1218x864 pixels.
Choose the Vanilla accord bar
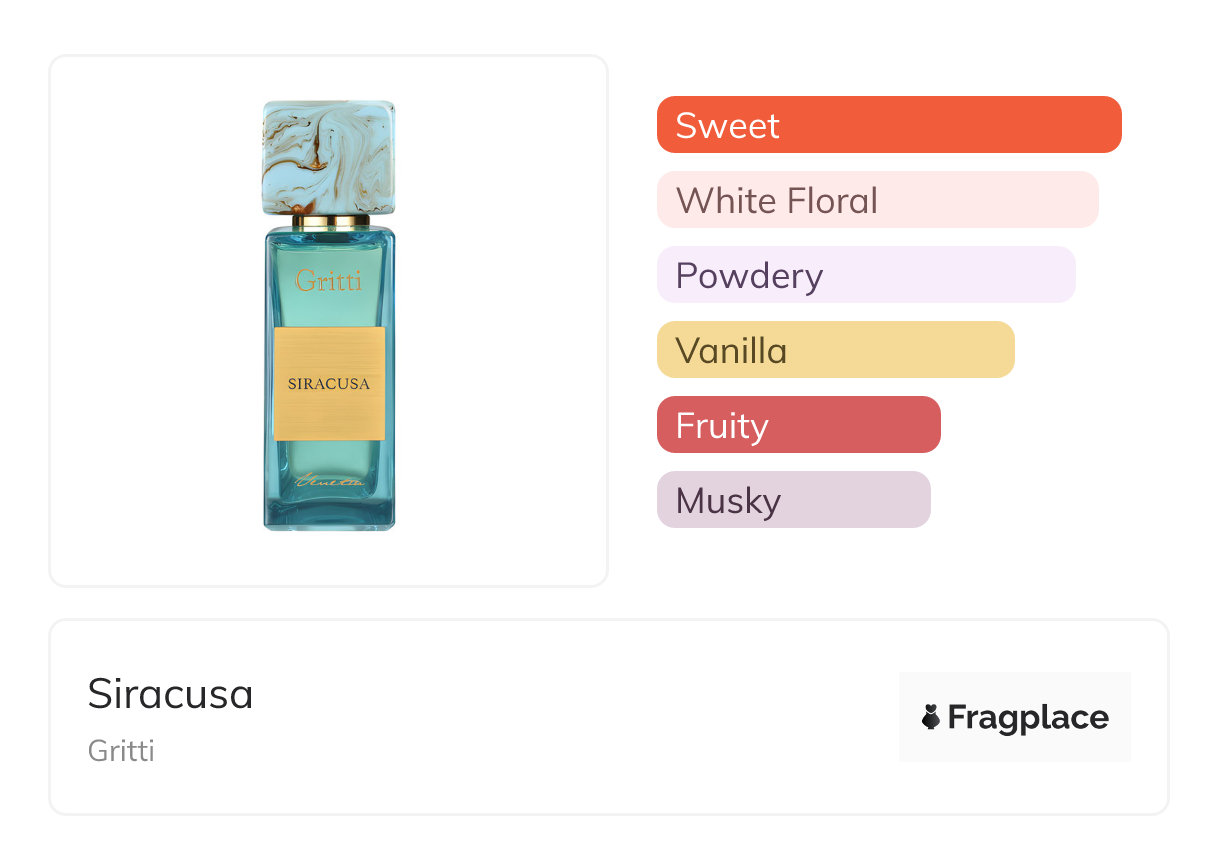[835, 350]
